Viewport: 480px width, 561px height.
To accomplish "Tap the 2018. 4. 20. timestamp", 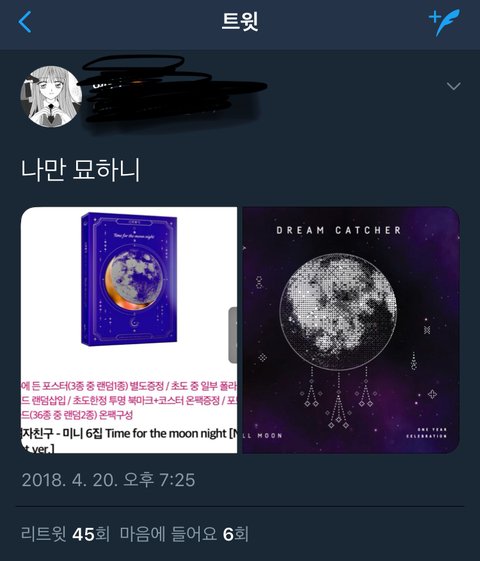I will (x=108, y=480).
